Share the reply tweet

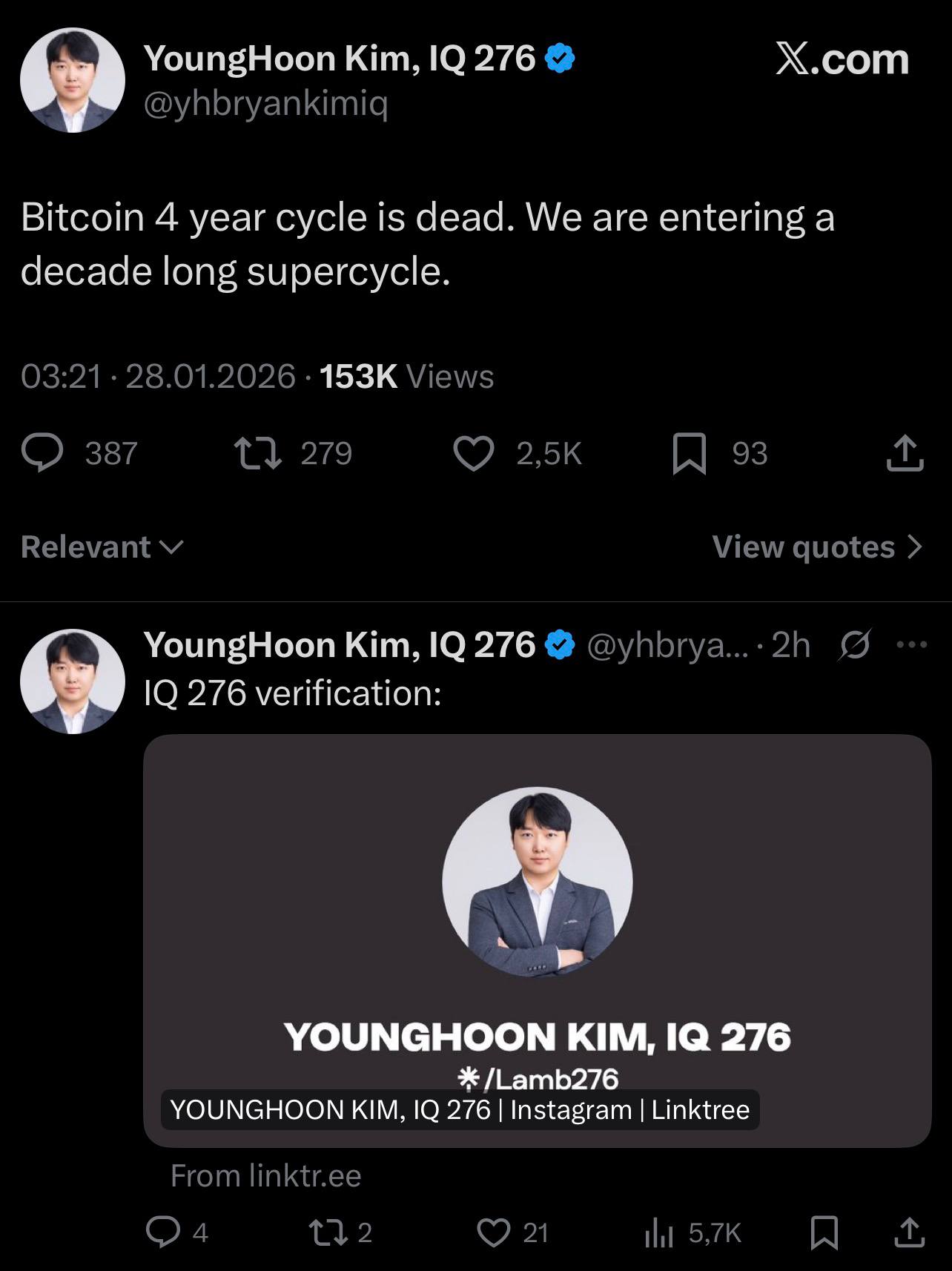click(x=909, y=1232)
